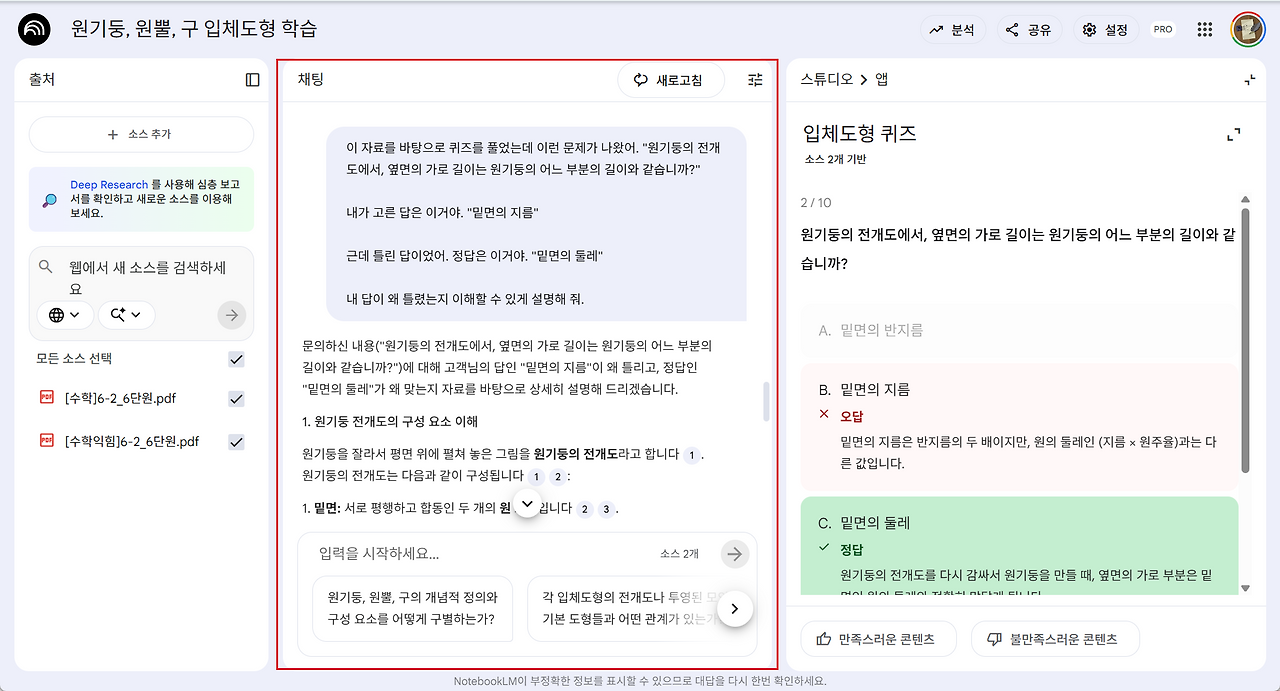Click the 2 / 10 progress indicator

pyautogui.click(x=816, y=203)
